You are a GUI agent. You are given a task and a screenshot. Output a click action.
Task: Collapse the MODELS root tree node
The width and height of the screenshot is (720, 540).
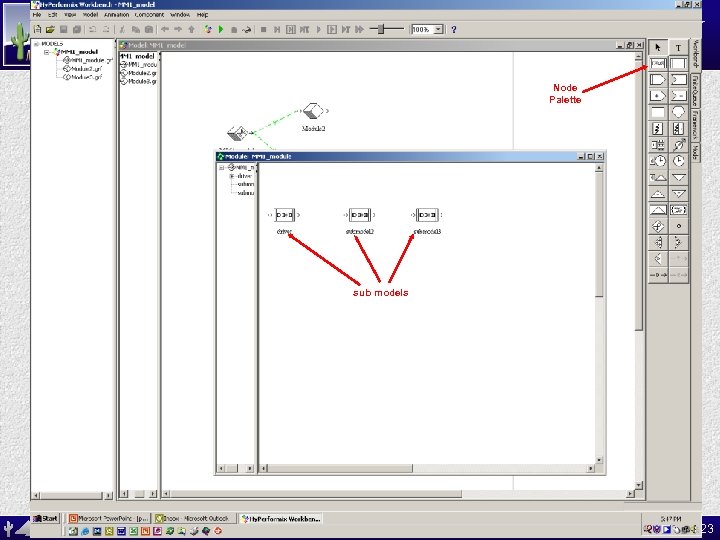coord(36,44)
